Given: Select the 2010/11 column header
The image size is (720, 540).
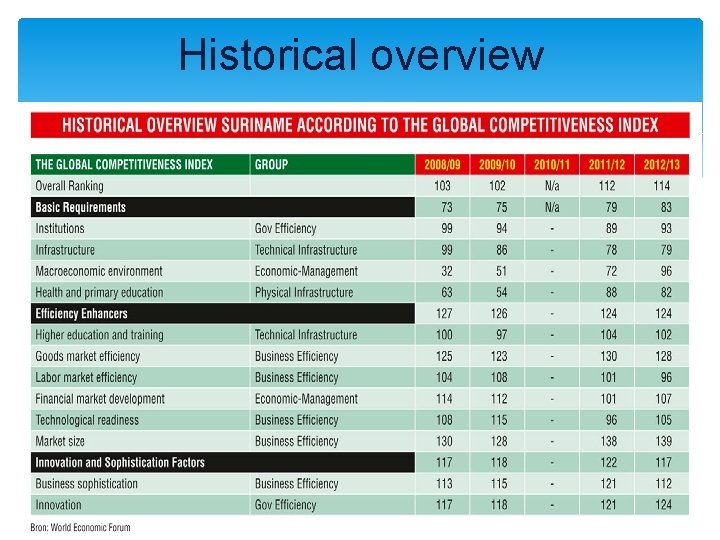Looking at the screenshot, I should click(x=551, y=164).
